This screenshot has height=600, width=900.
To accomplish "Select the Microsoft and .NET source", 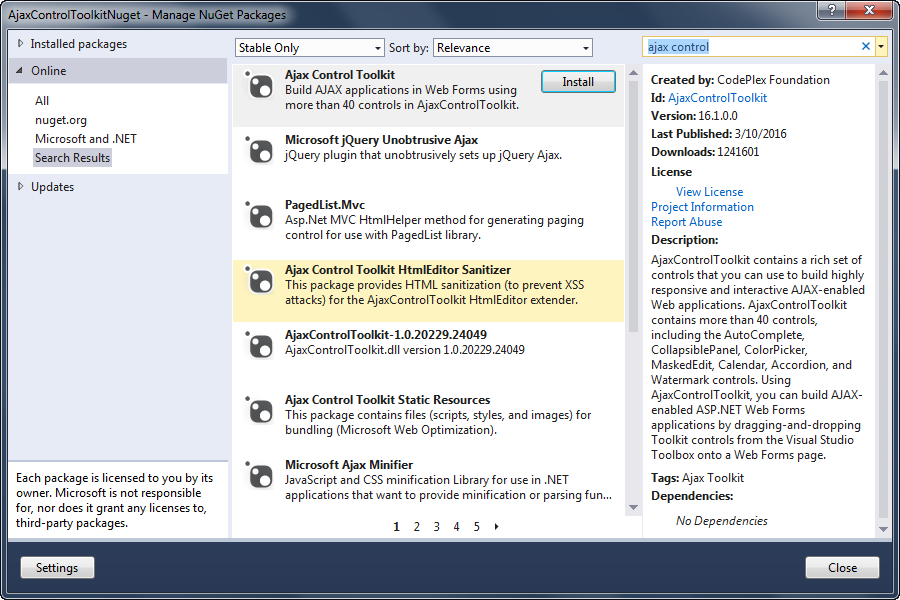I will point(86,139).
